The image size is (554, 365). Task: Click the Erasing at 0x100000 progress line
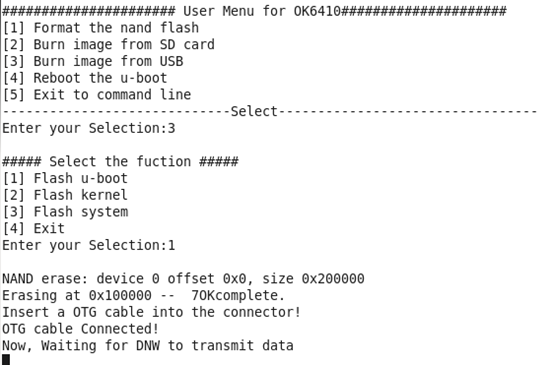tap(143, 296)
